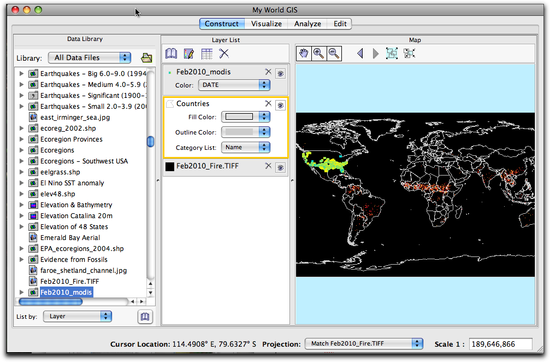Zoom to active layer icon
This screenshot has height=362, width=550.
[x=409, y=53]
